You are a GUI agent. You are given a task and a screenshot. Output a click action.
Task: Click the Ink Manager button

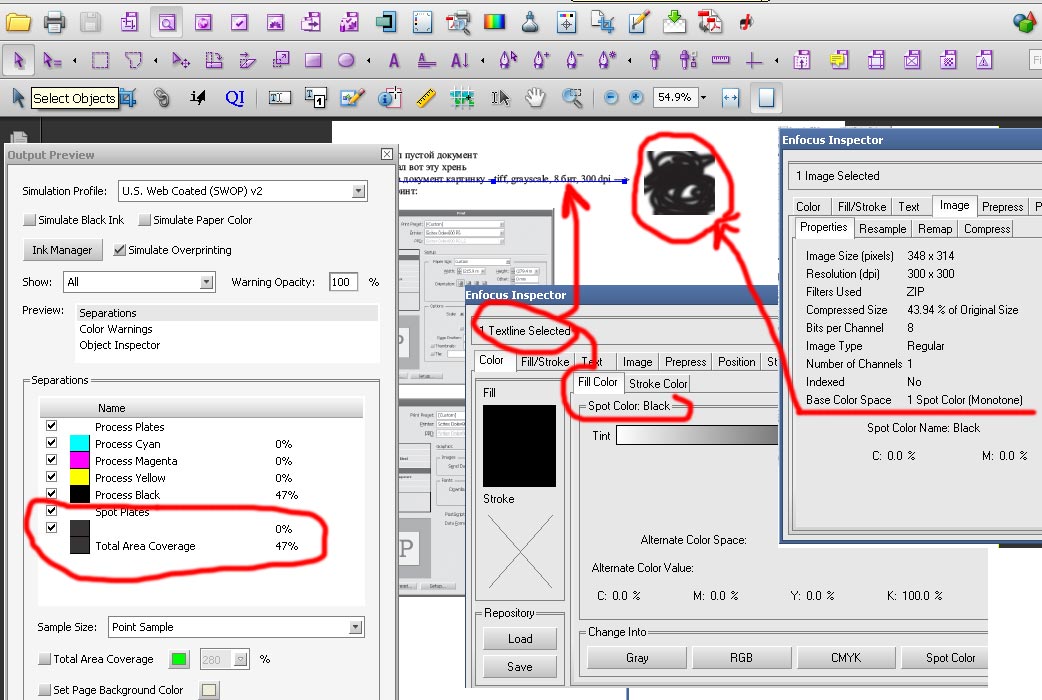pyautogui.click(x=62, y=250)
